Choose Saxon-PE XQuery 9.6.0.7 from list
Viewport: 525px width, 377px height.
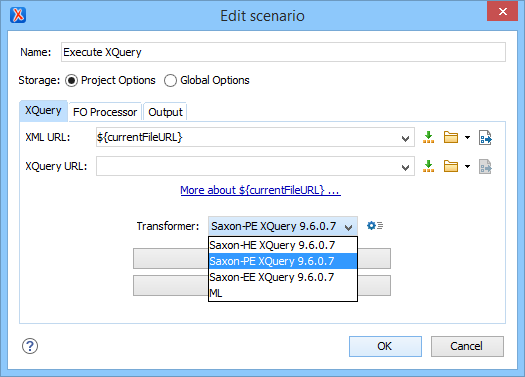click(283, 261)
